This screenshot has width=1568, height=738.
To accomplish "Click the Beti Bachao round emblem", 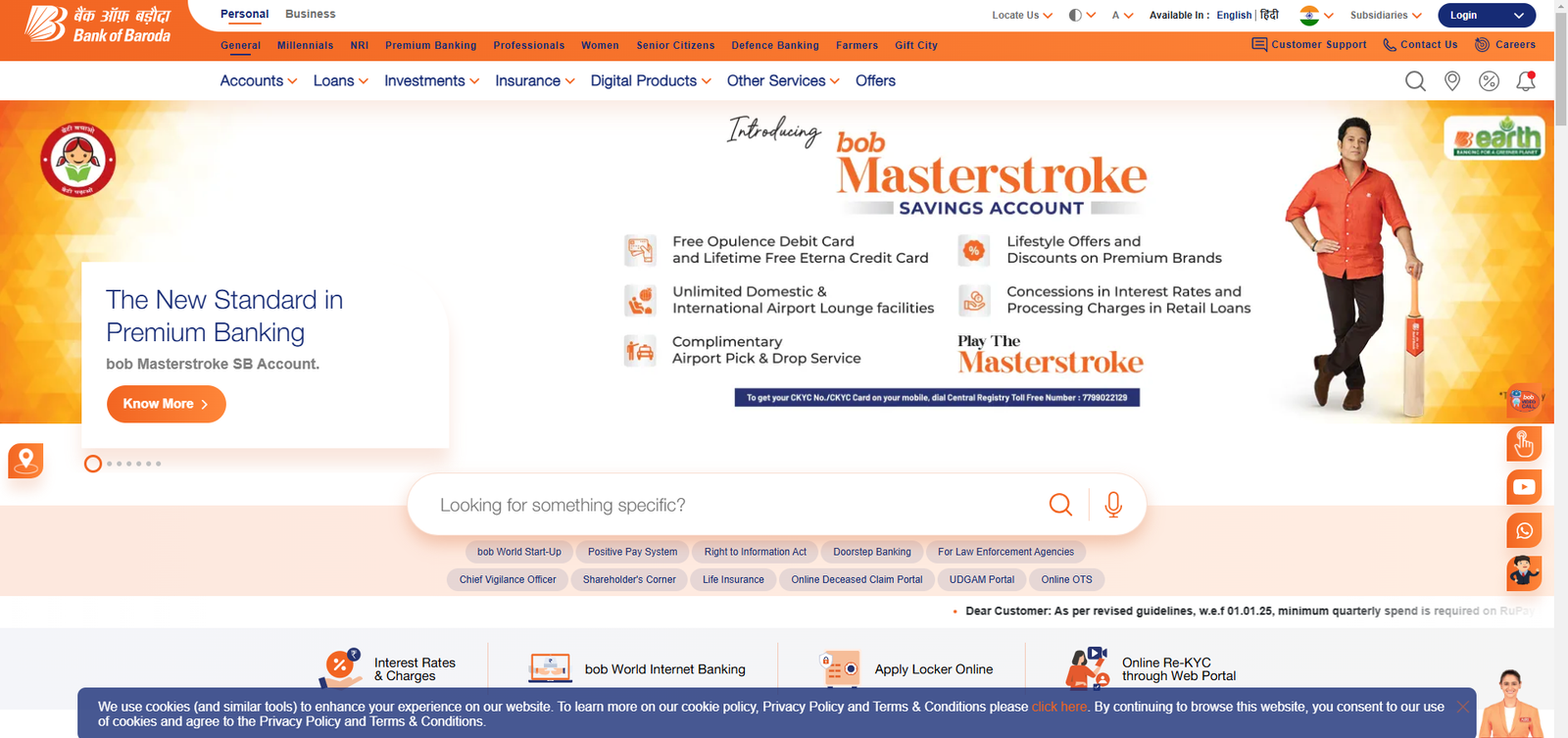I will (78, 160).
